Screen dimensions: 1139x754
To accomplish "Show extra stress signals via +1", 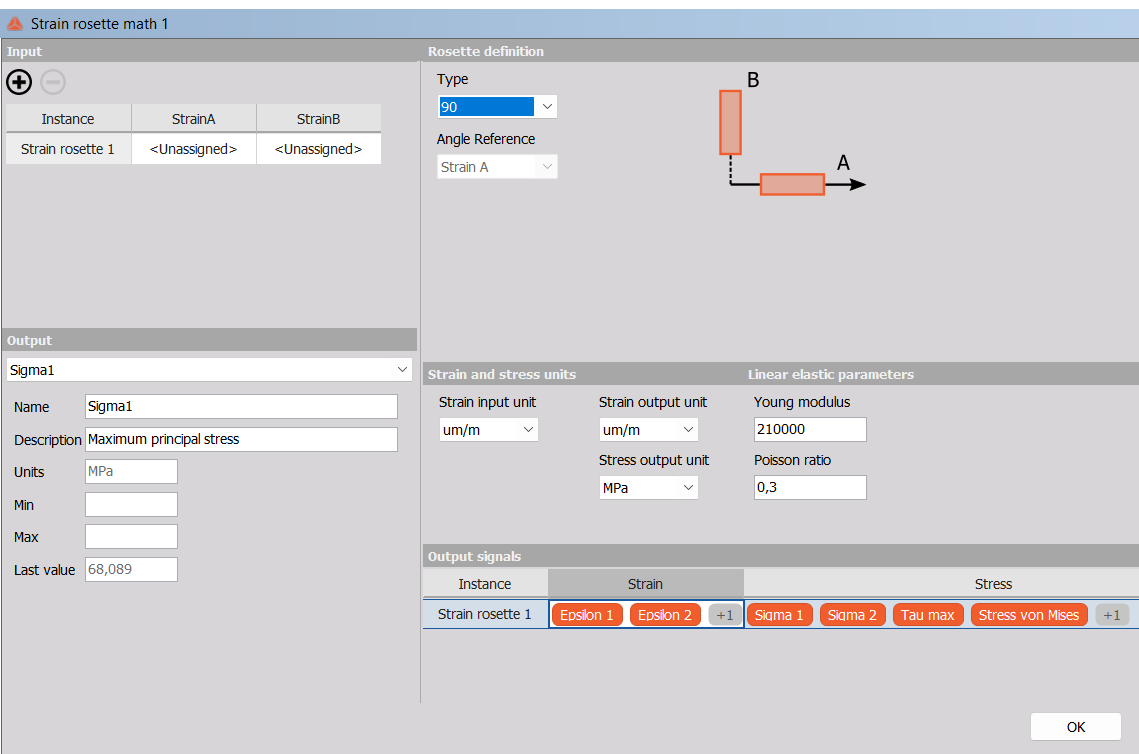I will [x=1111, y=615].
